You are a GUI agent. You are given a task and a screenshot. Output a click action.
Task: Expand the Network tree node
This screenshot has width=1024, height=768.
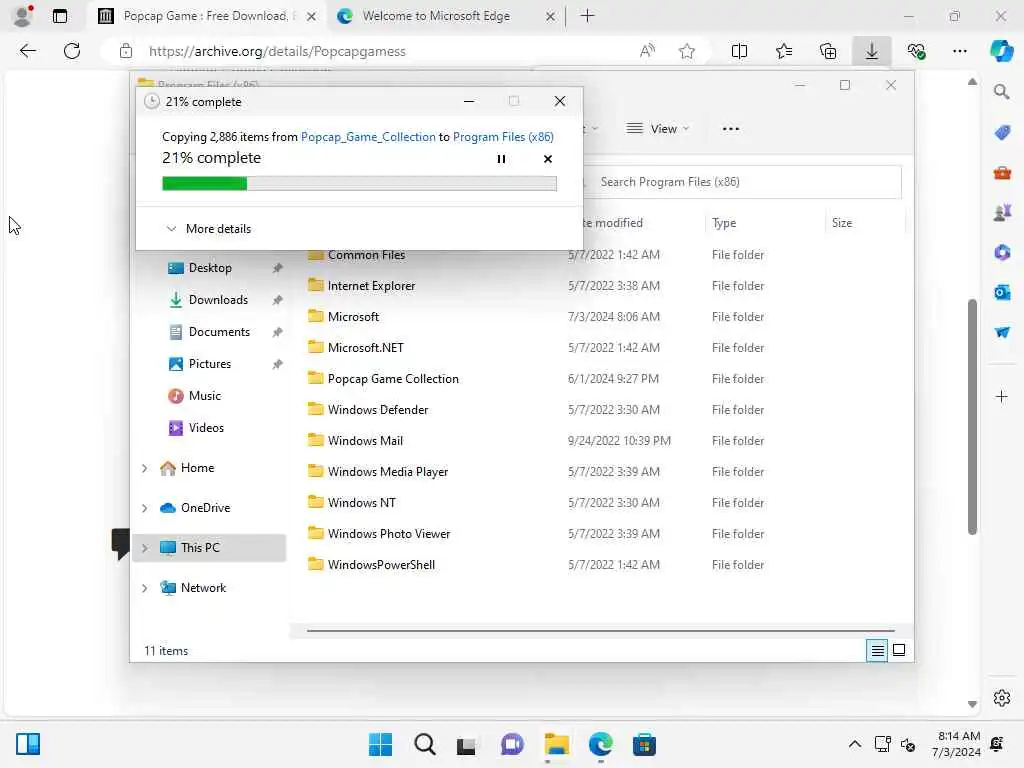(x=144, y=588)
